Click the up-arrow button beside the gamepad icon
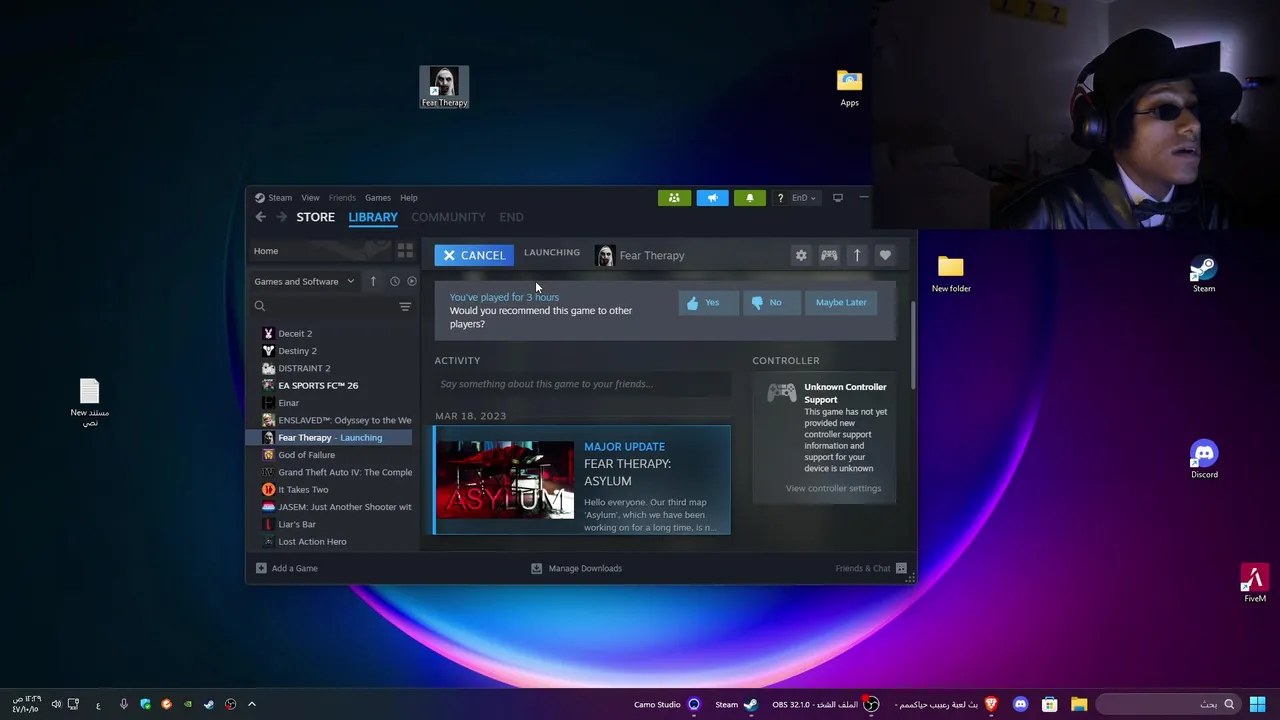 pyautogui.click(x=857, y=256)
